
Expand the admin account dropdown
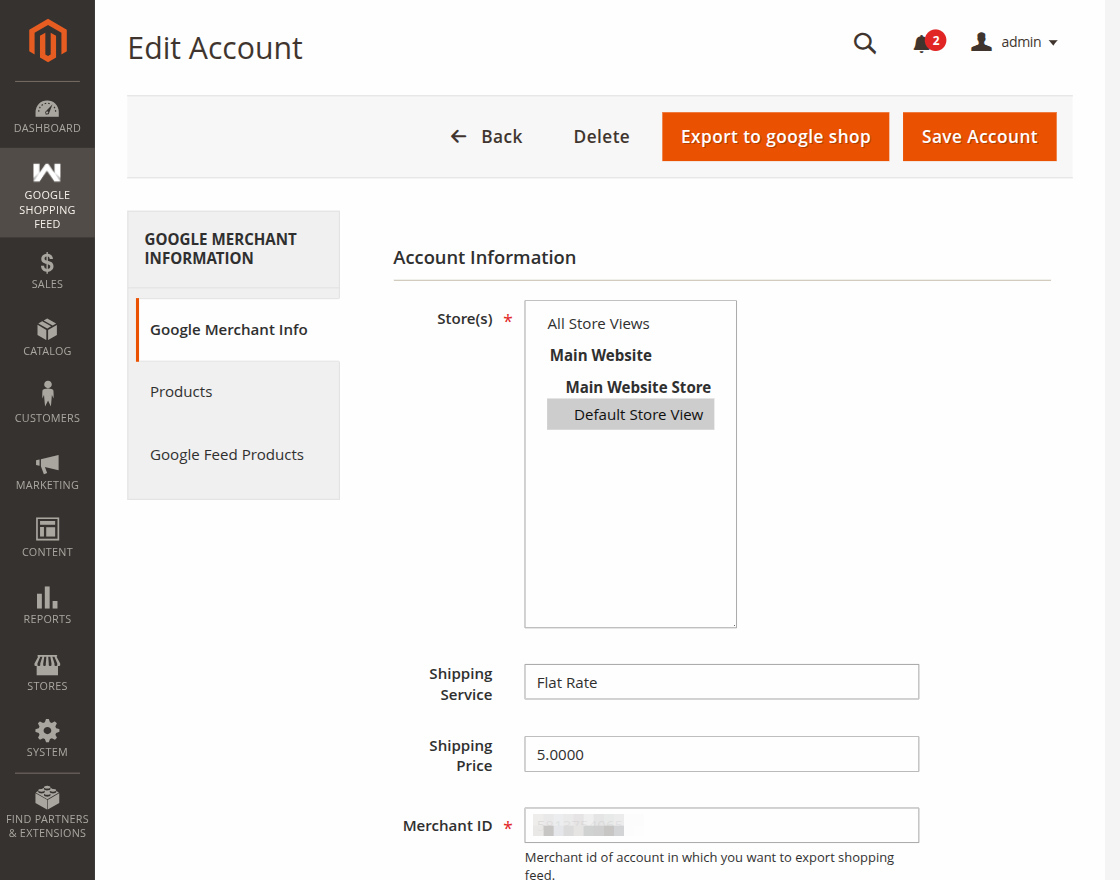coord(1014,42)
